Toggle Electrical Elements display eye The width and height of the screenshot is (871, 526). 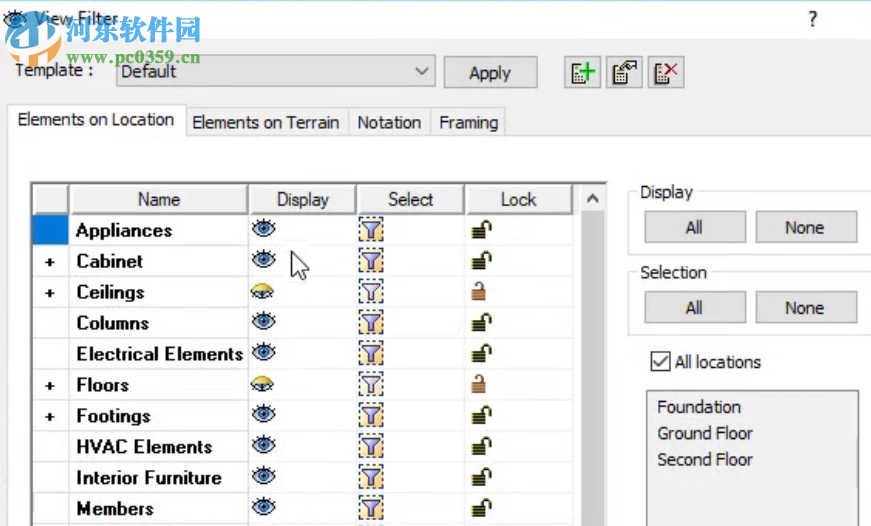coord(263,352)
